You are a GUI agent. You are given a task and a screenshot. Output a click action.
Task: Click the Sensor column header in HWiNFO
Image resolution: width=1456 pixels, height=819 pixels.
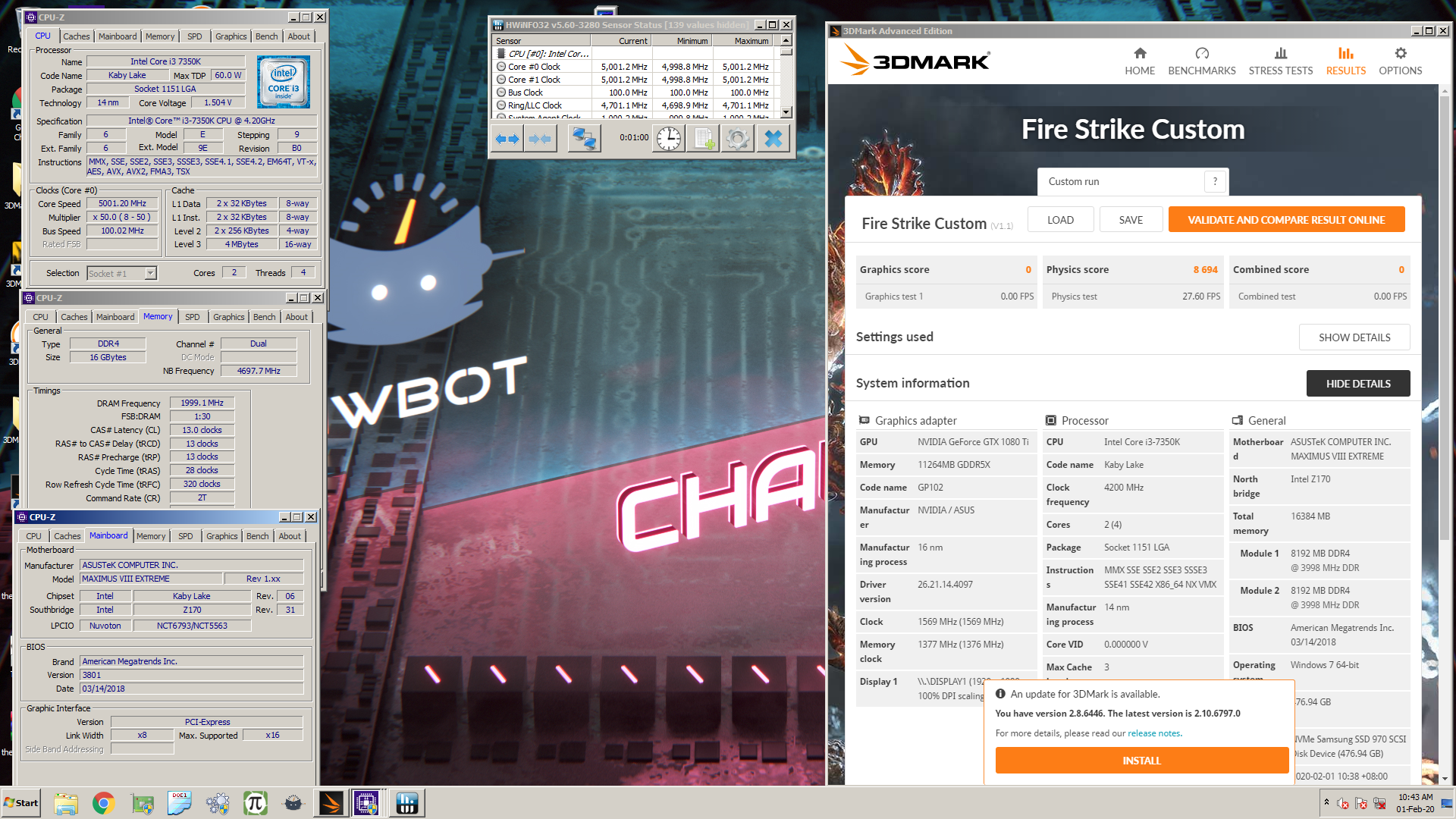[541, 41]
